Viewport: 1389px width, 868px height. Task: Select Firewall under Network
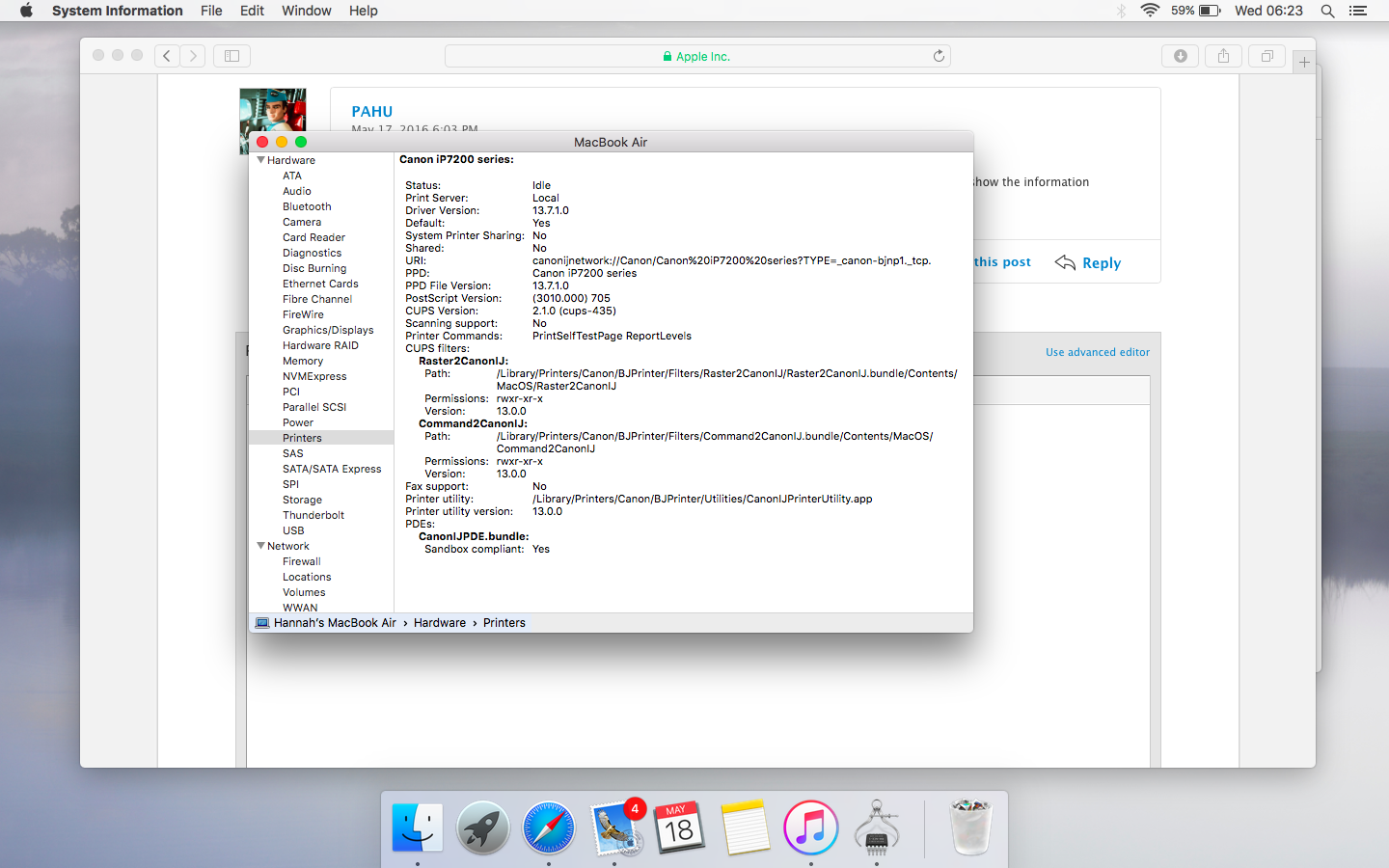(302, 561)
